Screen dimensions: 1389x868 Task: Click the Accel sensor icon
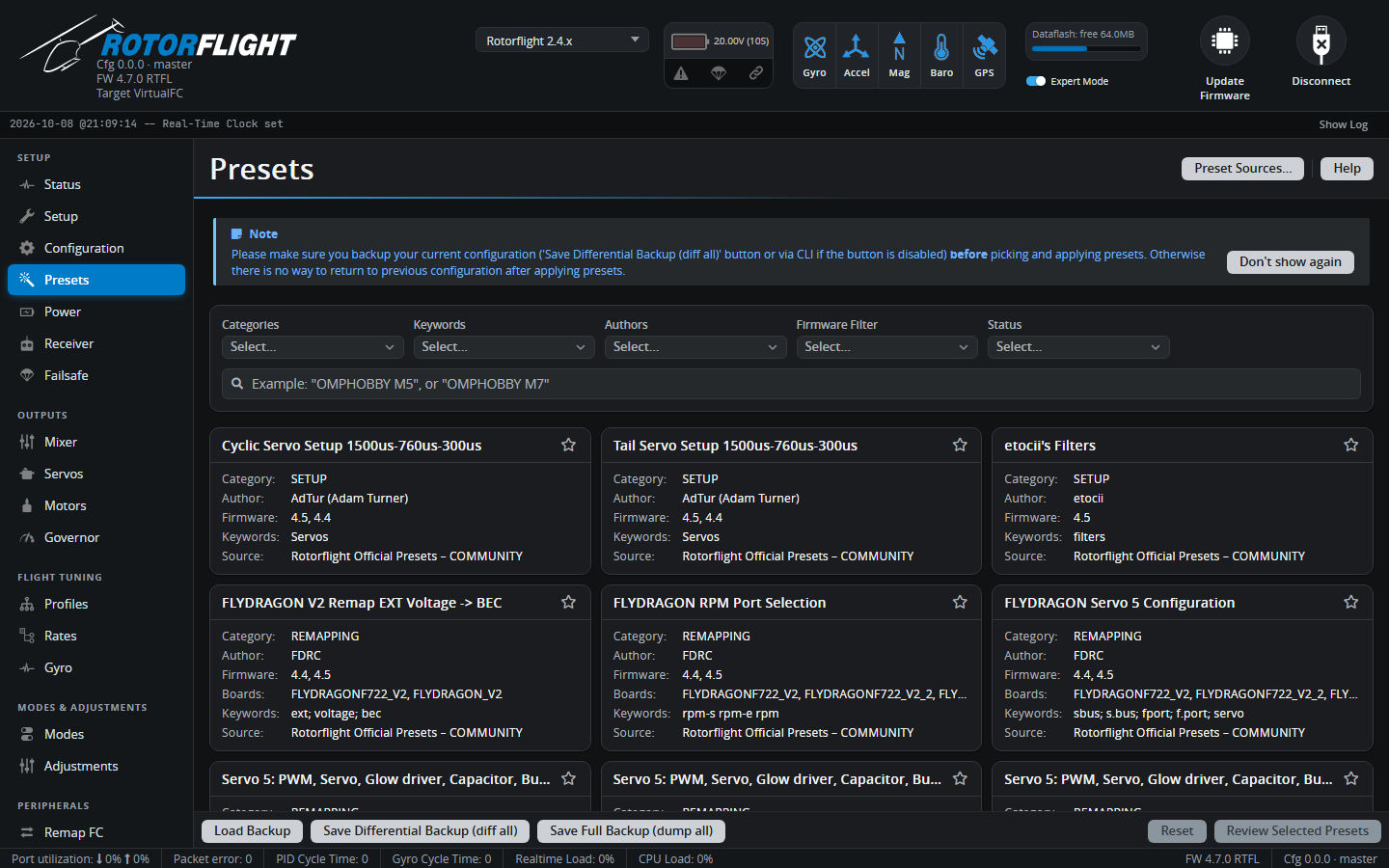click(x=857, y=47)
